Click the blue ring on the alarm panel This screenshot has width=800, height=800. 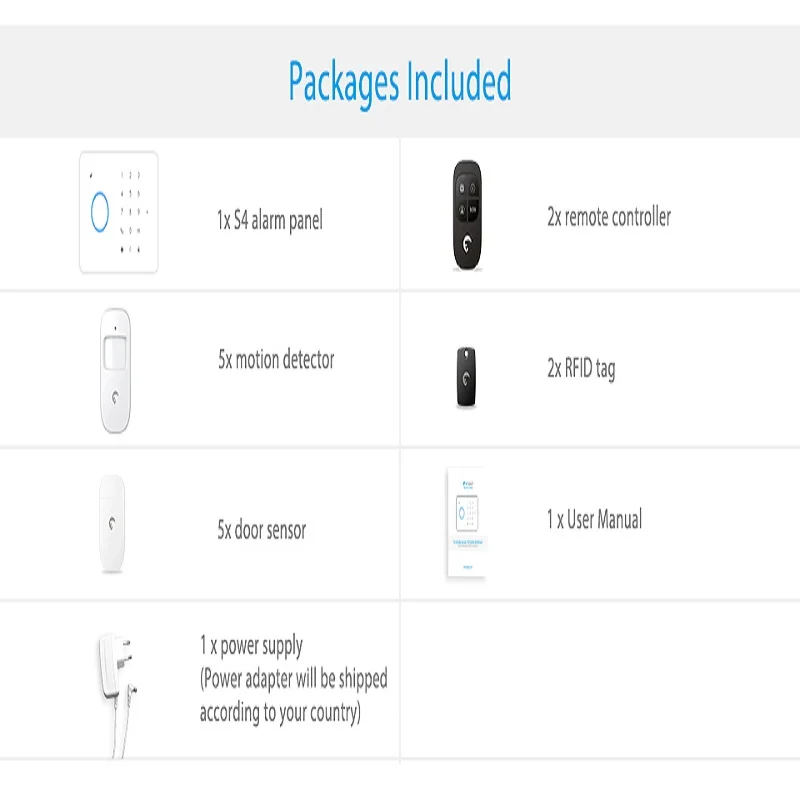100,210
